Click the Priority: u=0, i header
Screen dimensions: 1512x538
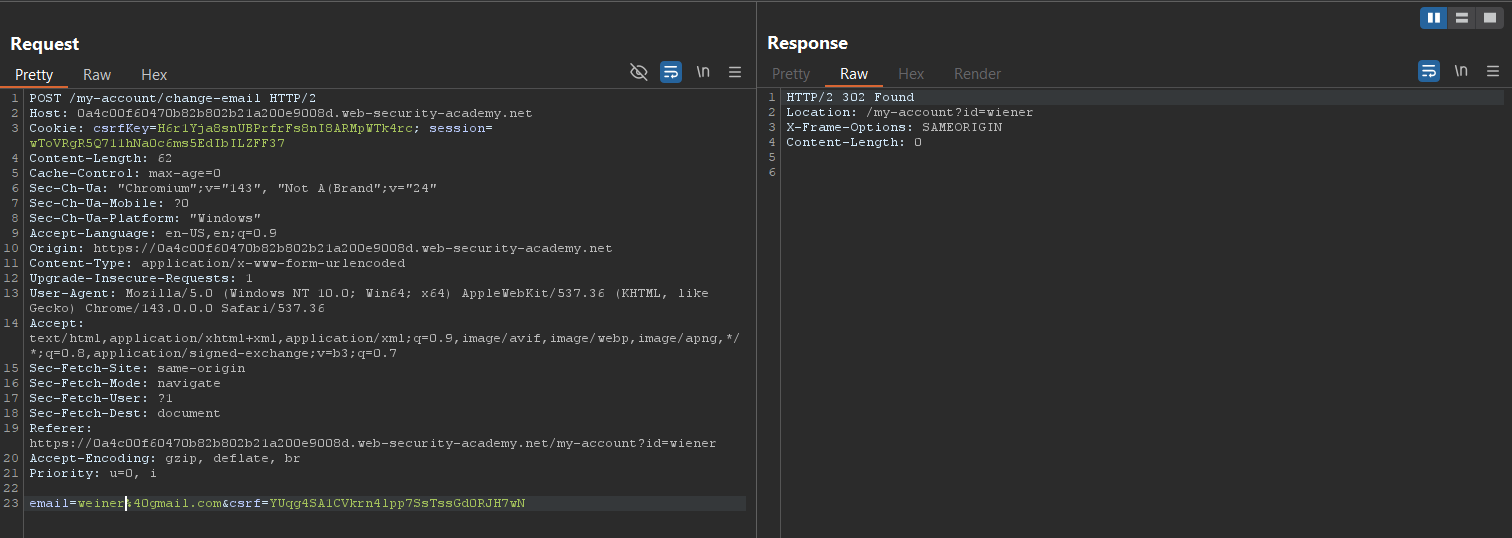pyautogui.click(x=93, y=473)
